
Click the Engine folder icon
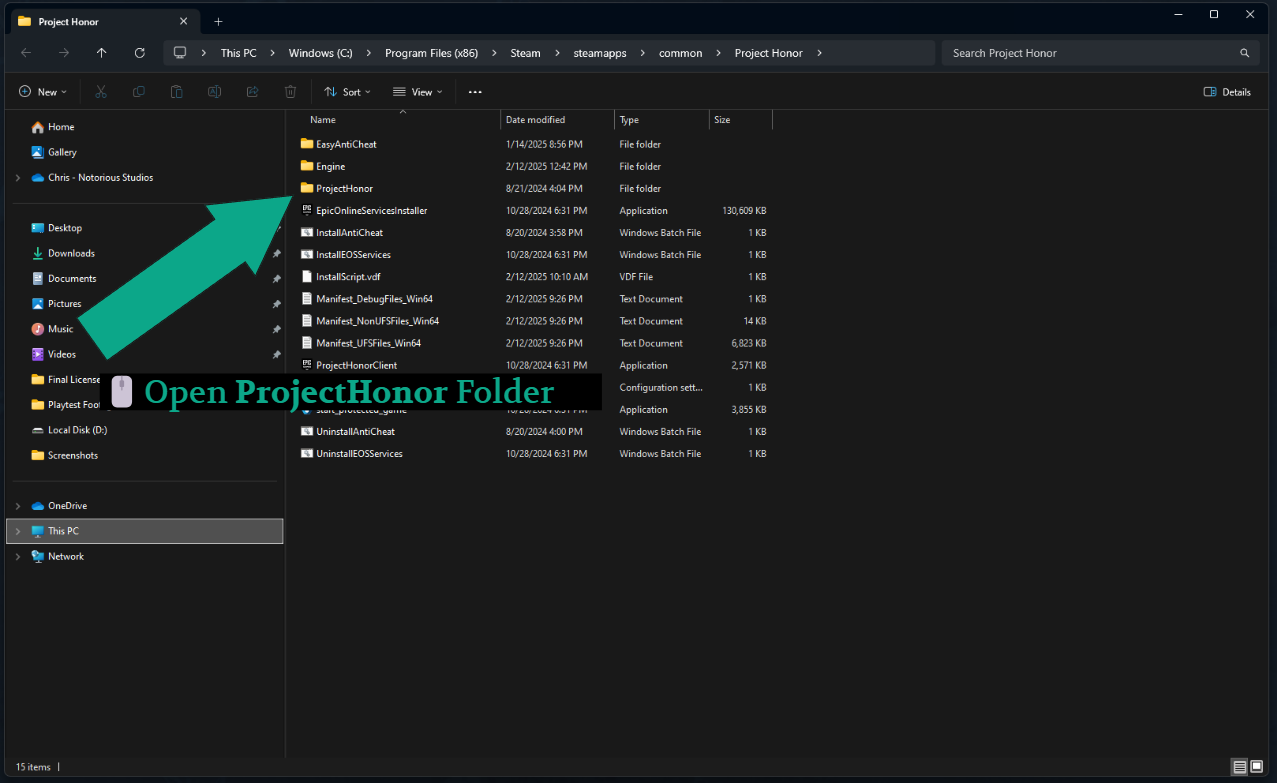pos(307,166)
